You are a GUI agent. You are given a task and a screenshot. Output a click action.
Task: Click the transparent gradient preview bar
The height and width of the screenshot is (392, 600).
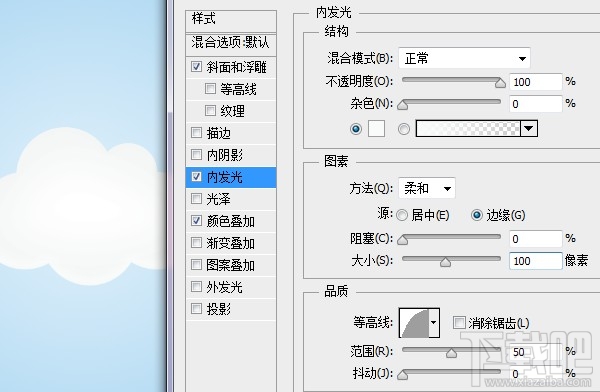(468, 128)
